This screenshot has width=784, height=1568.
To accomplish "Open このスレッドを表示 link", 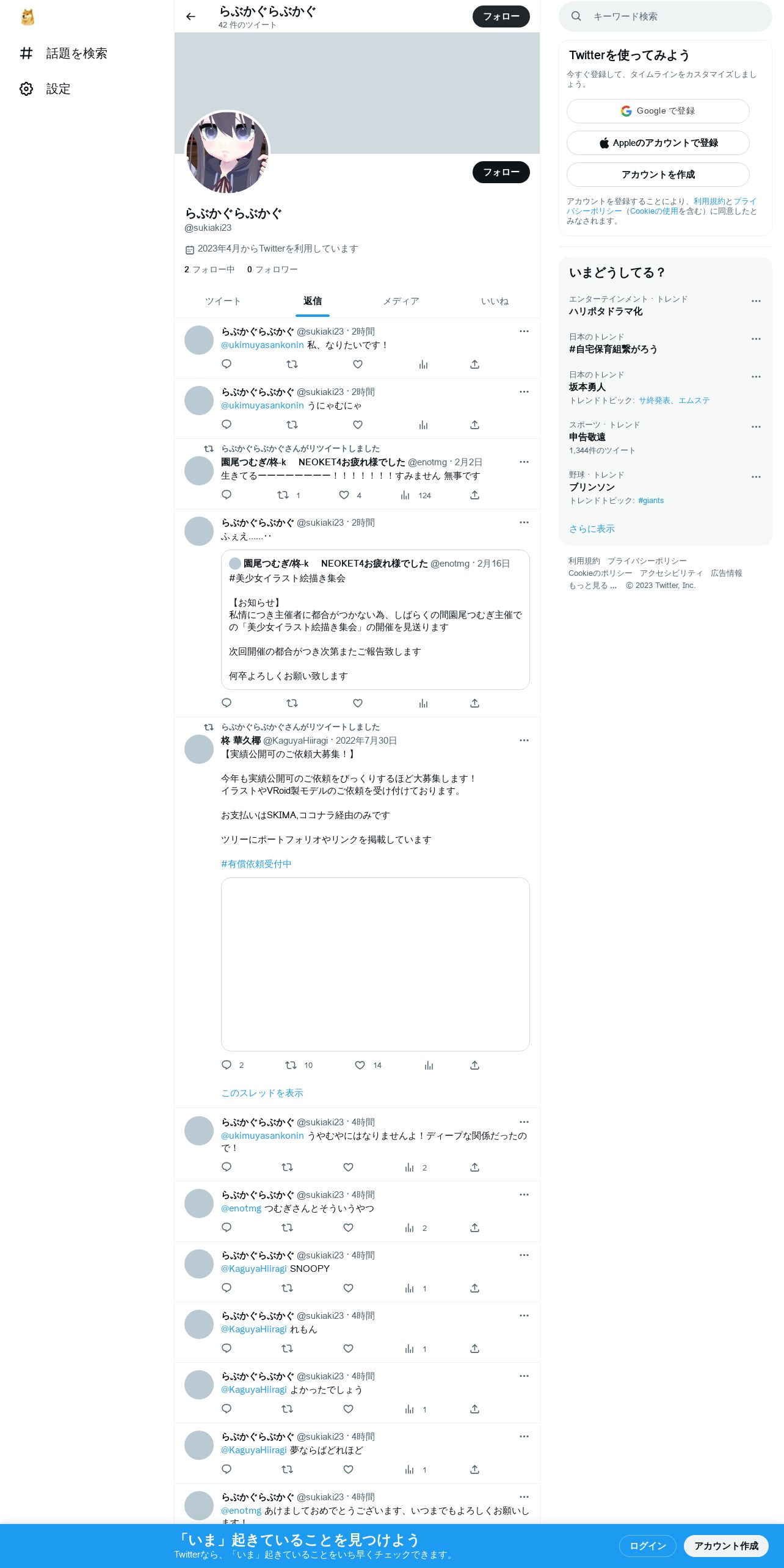I will (x=262, y=1093).
